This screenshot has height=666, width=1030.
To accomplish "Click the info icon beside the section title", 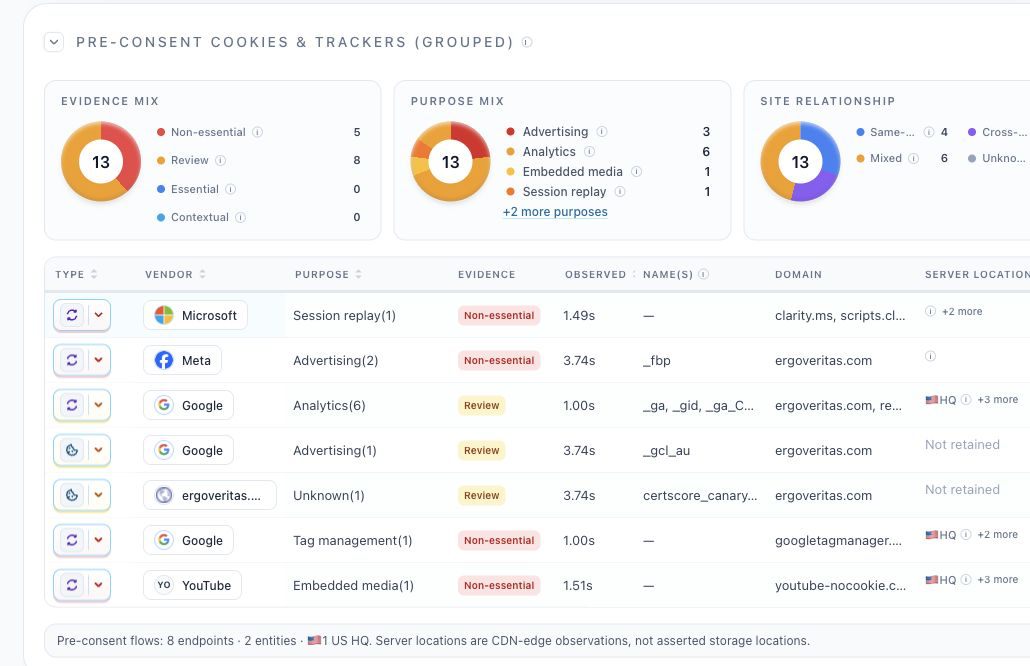I will (x=527, y=42).
